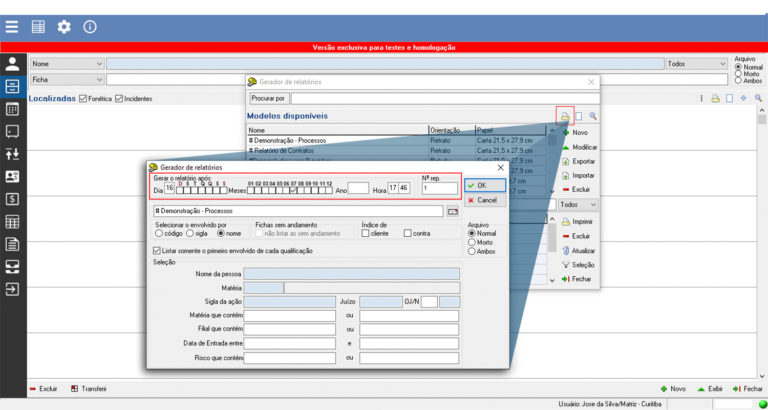The width and height of the screenshot is (768, 410).
Task: Open the calendar grid icon in the left sidebar
Action: pyautogui.click(x=12, y=110)
